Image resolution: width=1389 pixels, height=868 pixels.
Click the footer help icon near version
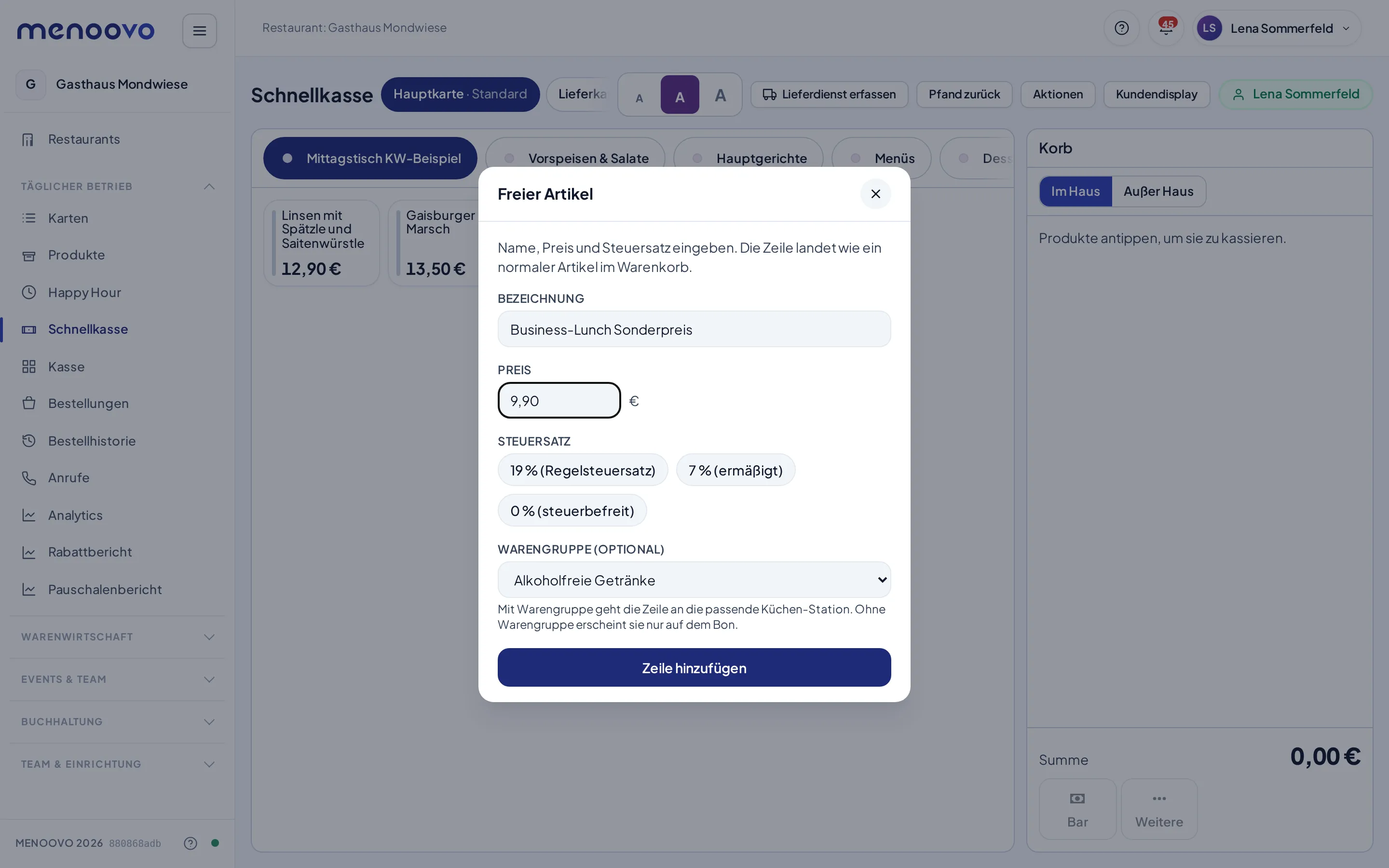point(191,843)
